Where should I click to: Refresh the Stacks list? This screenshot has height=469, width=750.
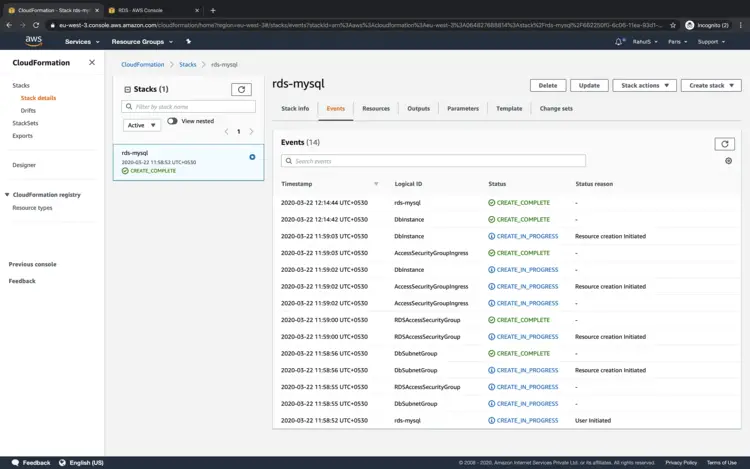(x=241, y=89)
